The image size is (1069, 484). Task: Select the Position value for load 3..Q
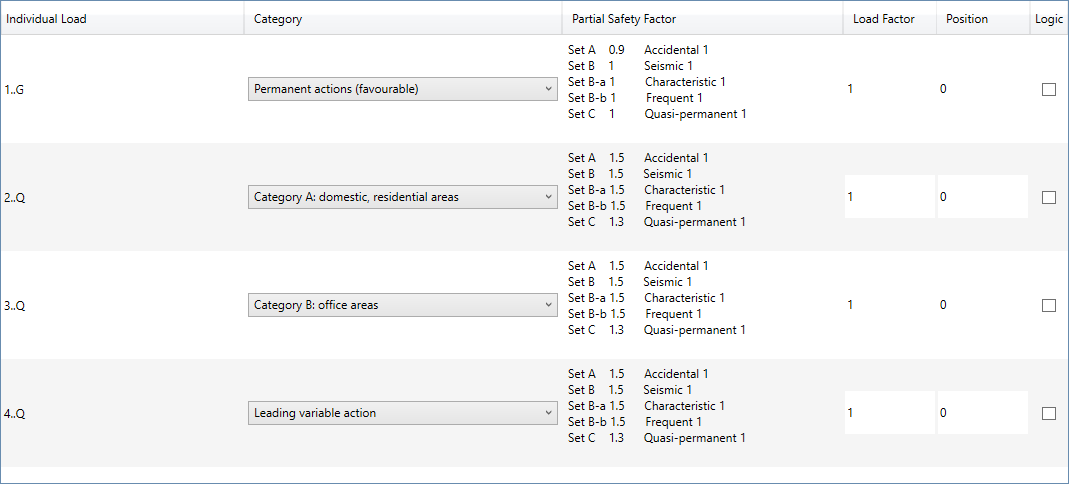[943, 305]
